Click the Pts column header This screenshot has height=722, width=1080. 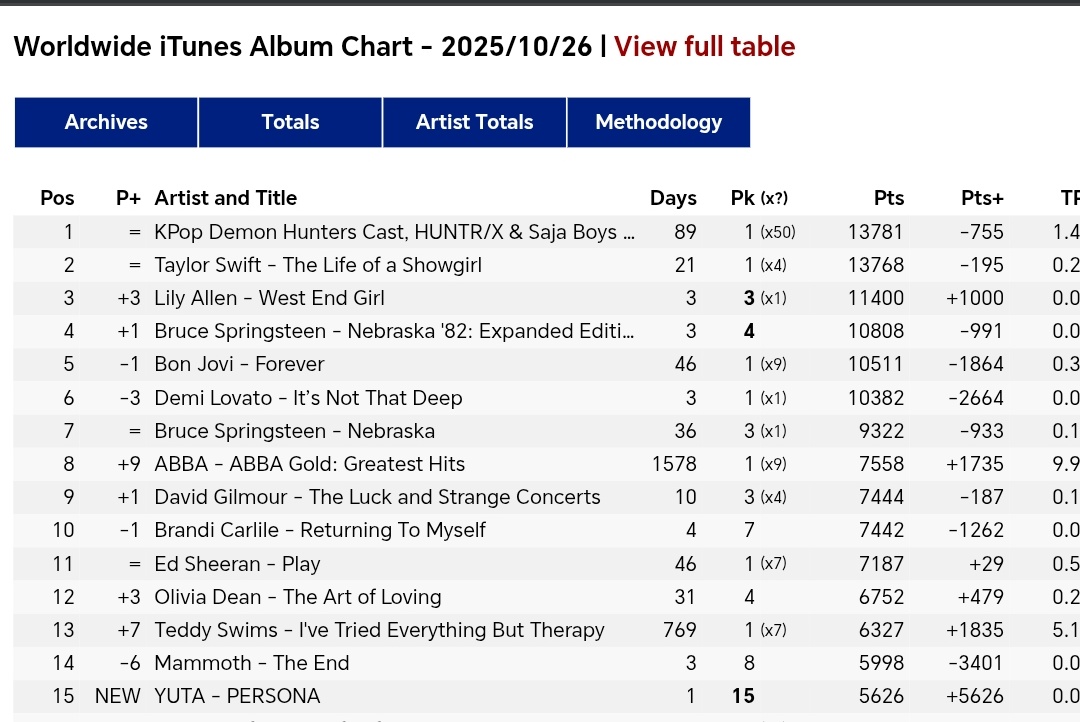click(x=889, y=198)
